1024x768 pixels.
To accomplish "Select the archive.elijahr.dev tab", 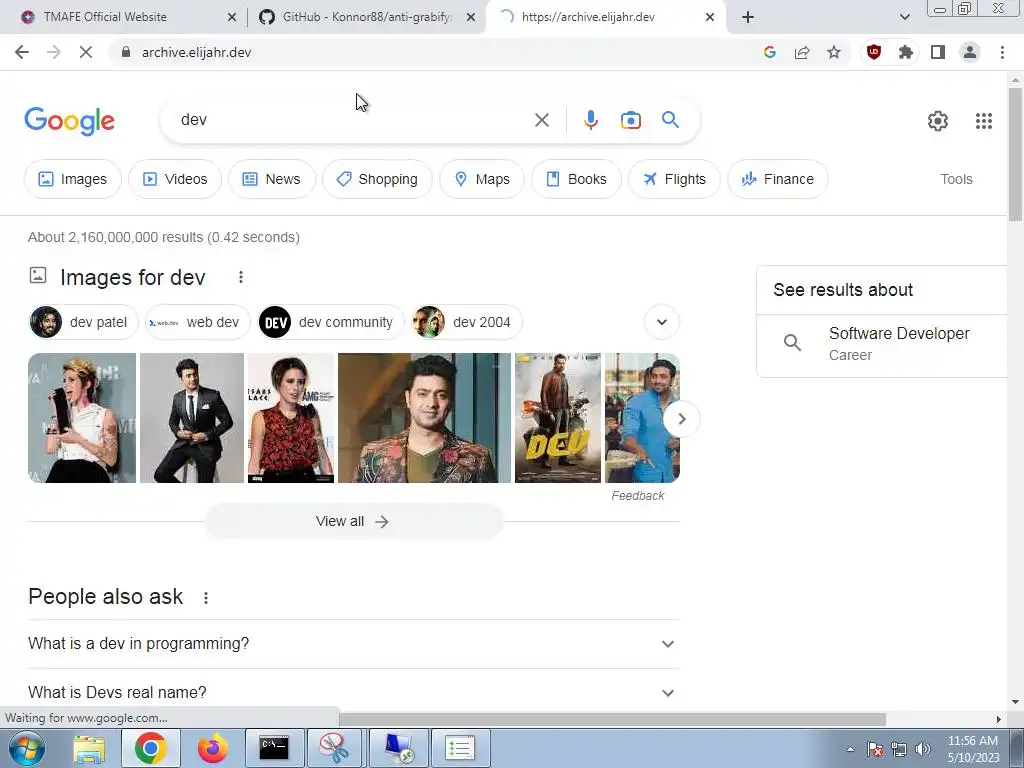I will tap(604, 17).
